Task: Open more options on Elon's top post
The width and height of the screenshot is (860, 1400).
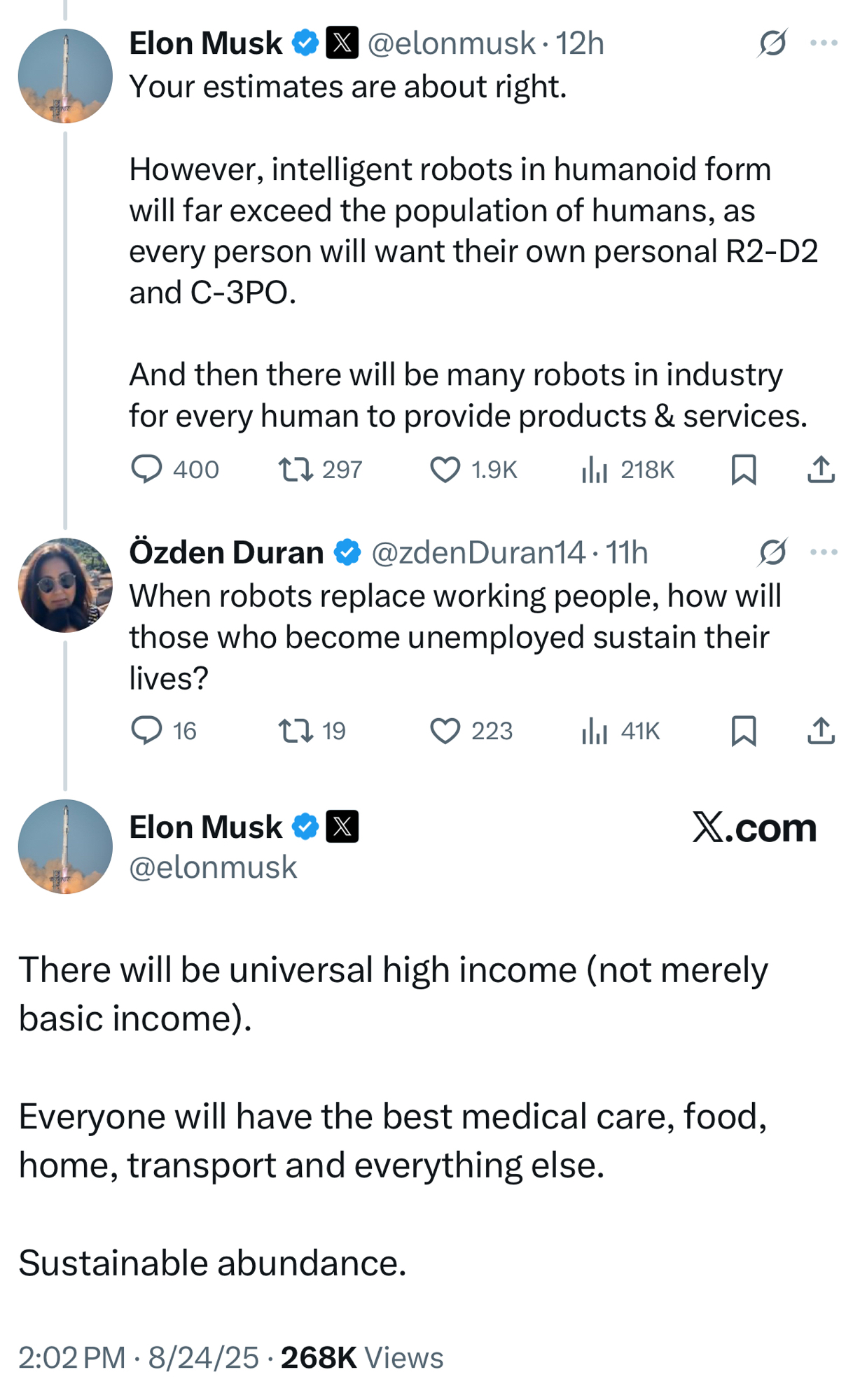Action: pyautogui.click(x=824, y=43)
